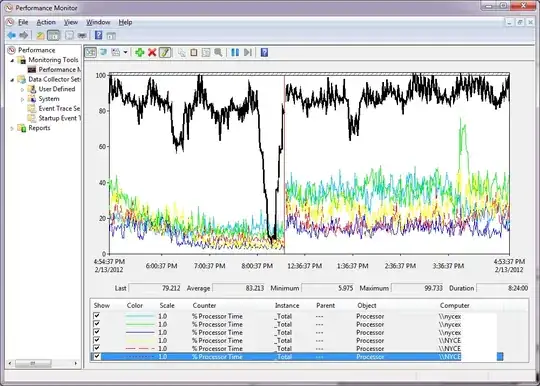Screen dimensions: 540x386
Task: Expand the System node
Action: pos(23,99)
